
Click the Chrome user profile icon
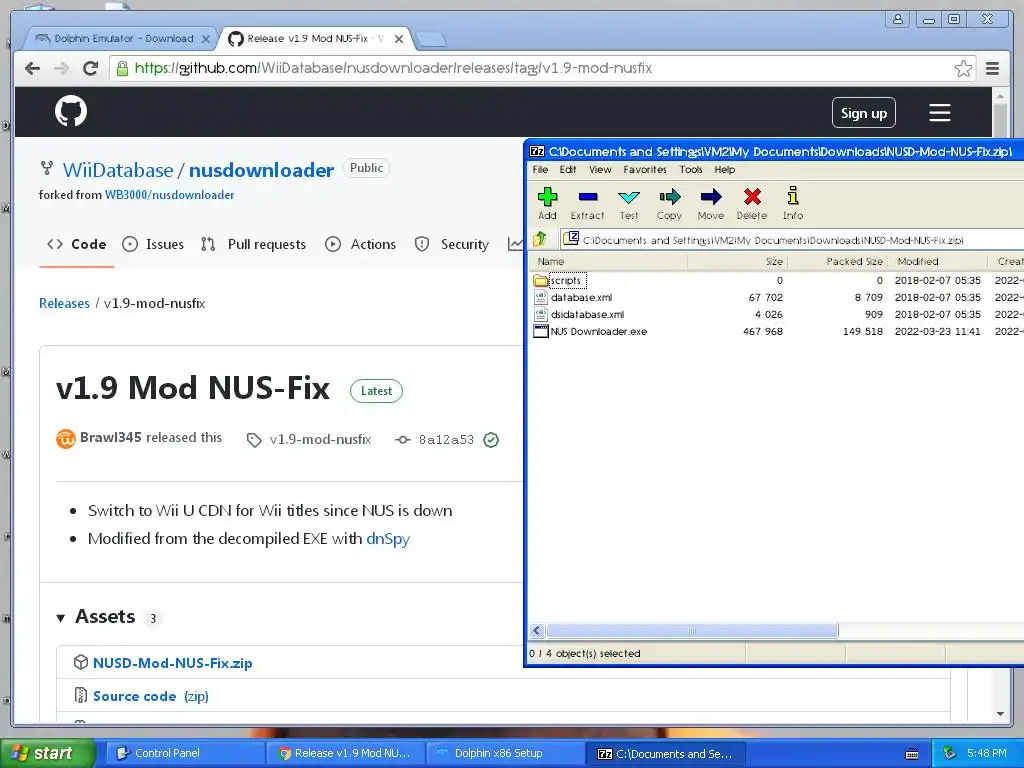coord(898,19)
